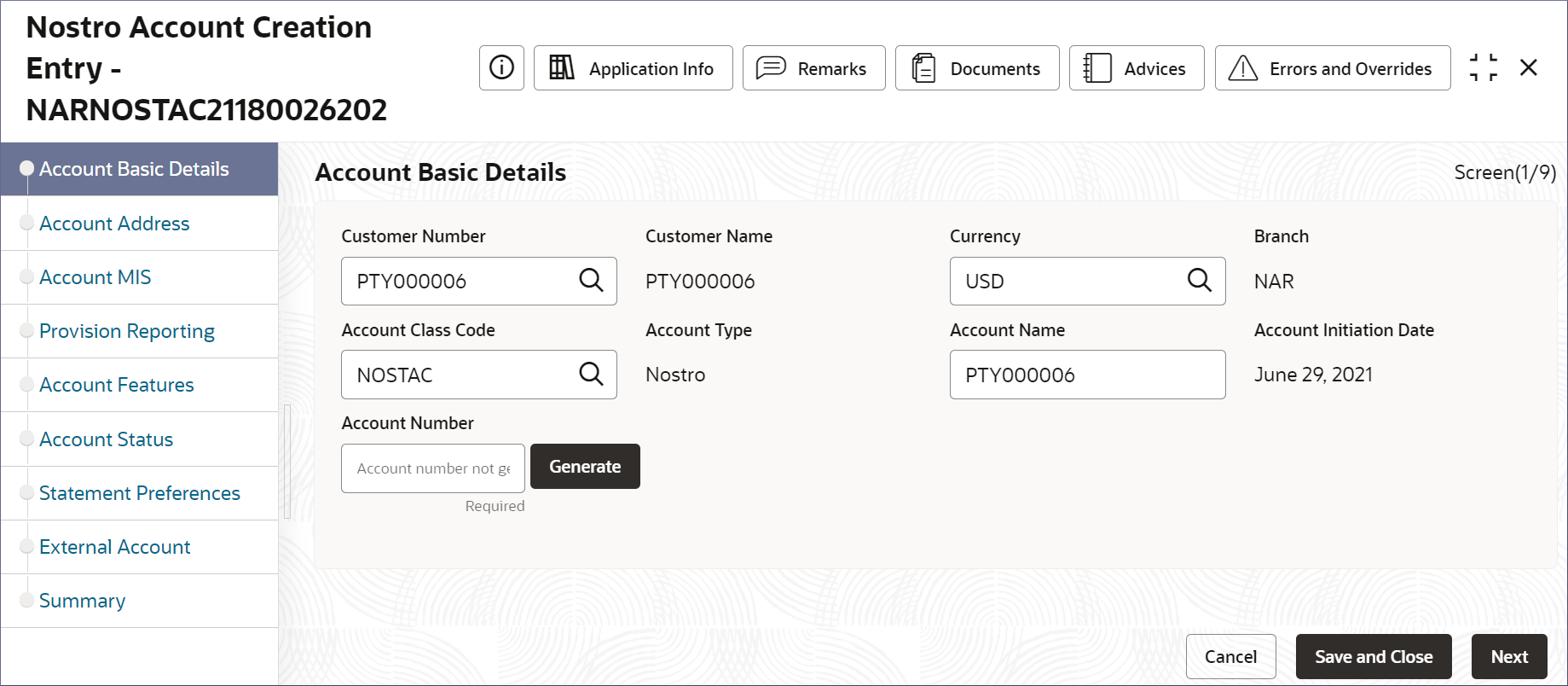Click into the Account Name field
Image resolution: width=1568 pixels, height=686 pixels.
[x=1087, y=375]
